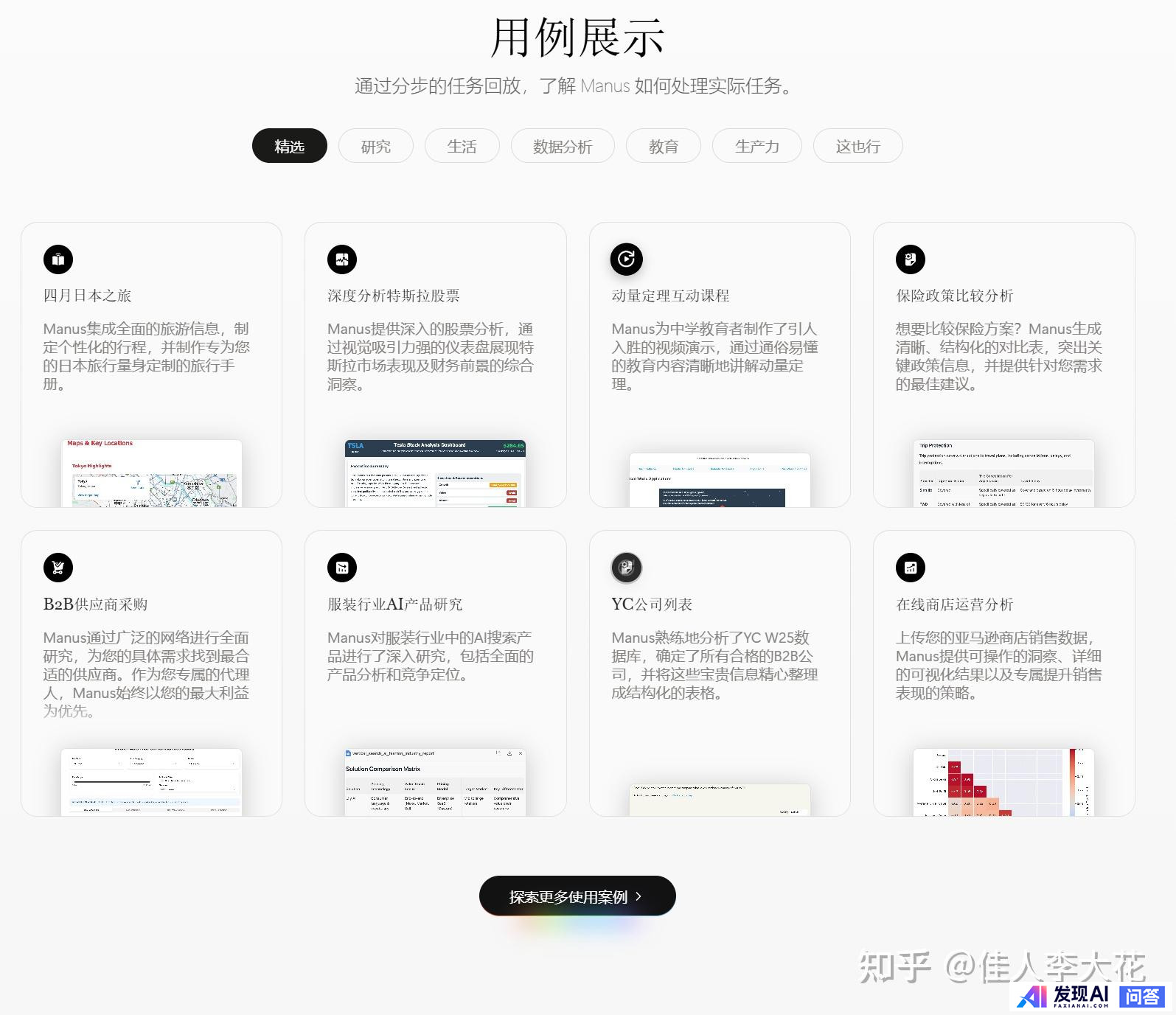Click the stock chart icon for 深度分析特斯拉股票
Image resolution: width=1176 pixels, height=1015 pixels.
(x=342, y=259)
